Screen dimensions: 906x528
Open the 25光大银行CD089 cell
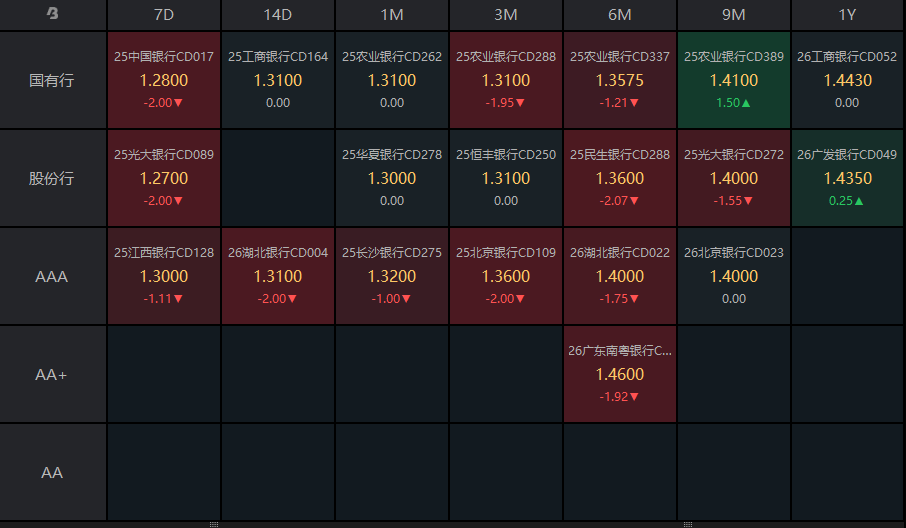(x=164, y=179)
